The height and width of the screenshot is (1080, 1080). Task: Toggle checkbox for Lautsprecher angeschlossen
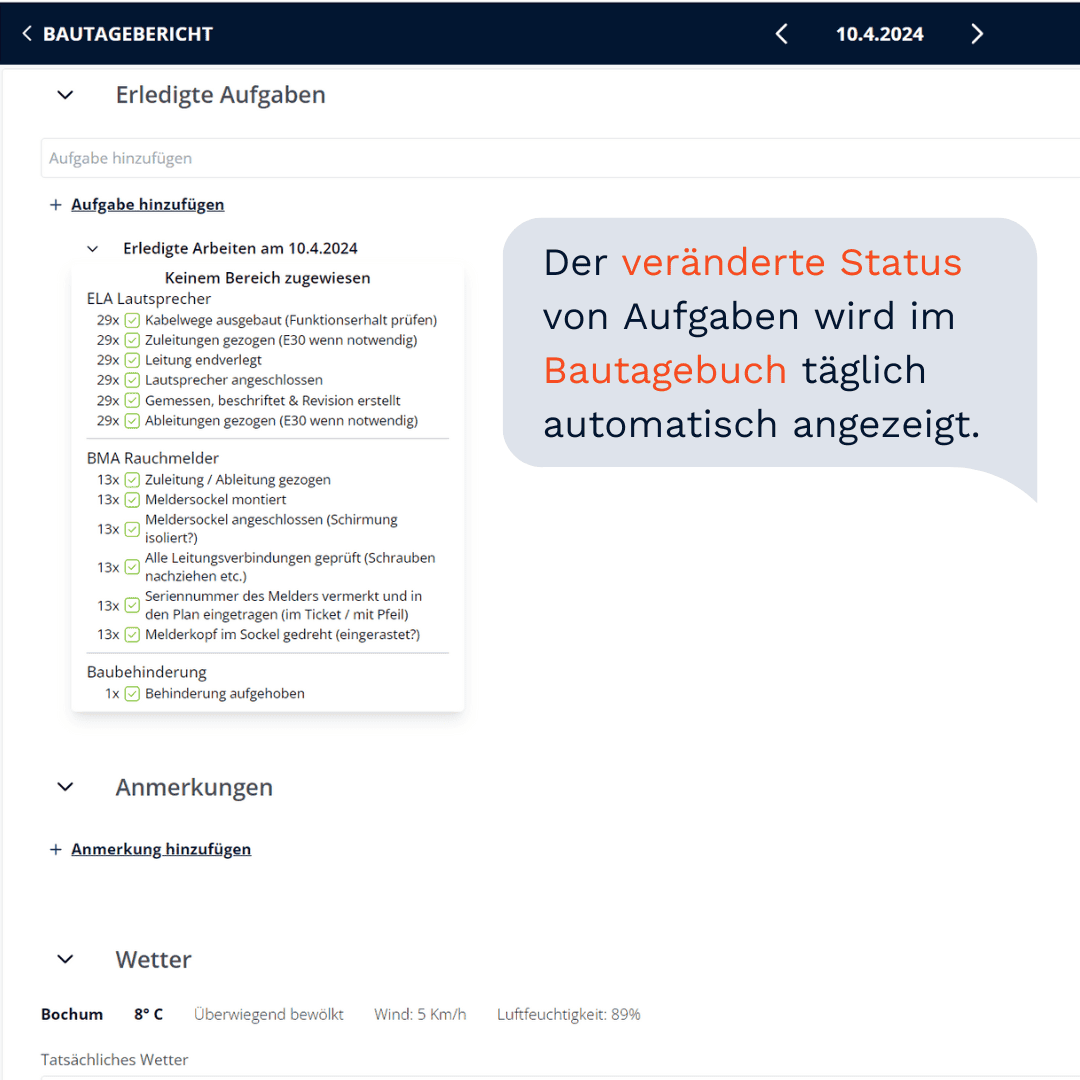[x=132, y=380]
